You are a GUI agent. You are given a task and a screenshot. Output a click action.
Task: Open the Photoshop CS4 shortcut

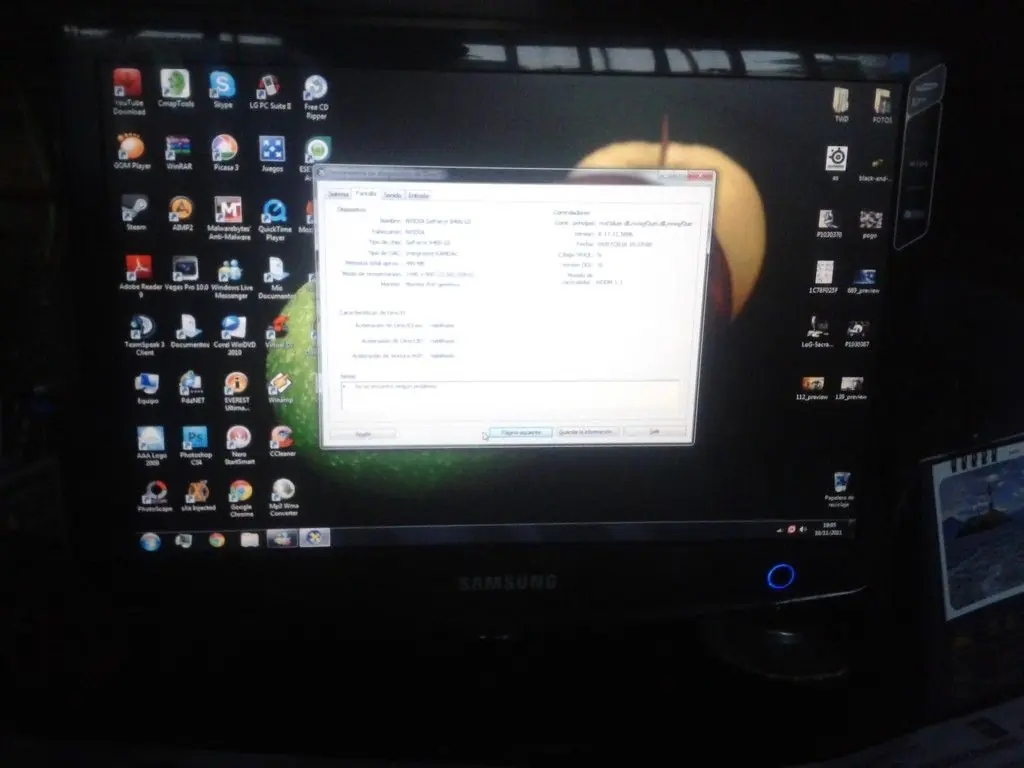(x=195, y=445)
